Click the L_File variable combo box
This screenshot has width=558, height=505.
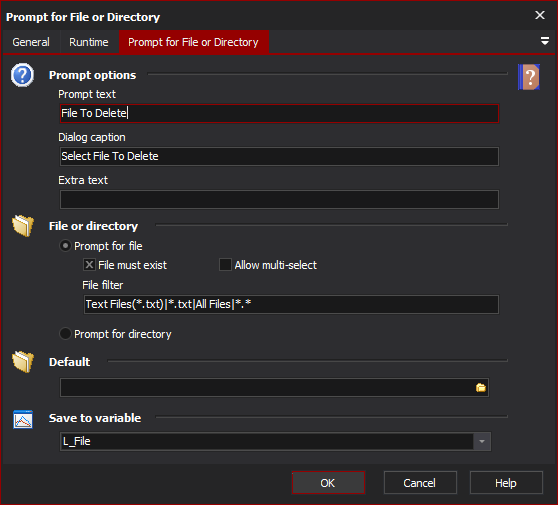(x=275, y=441)
